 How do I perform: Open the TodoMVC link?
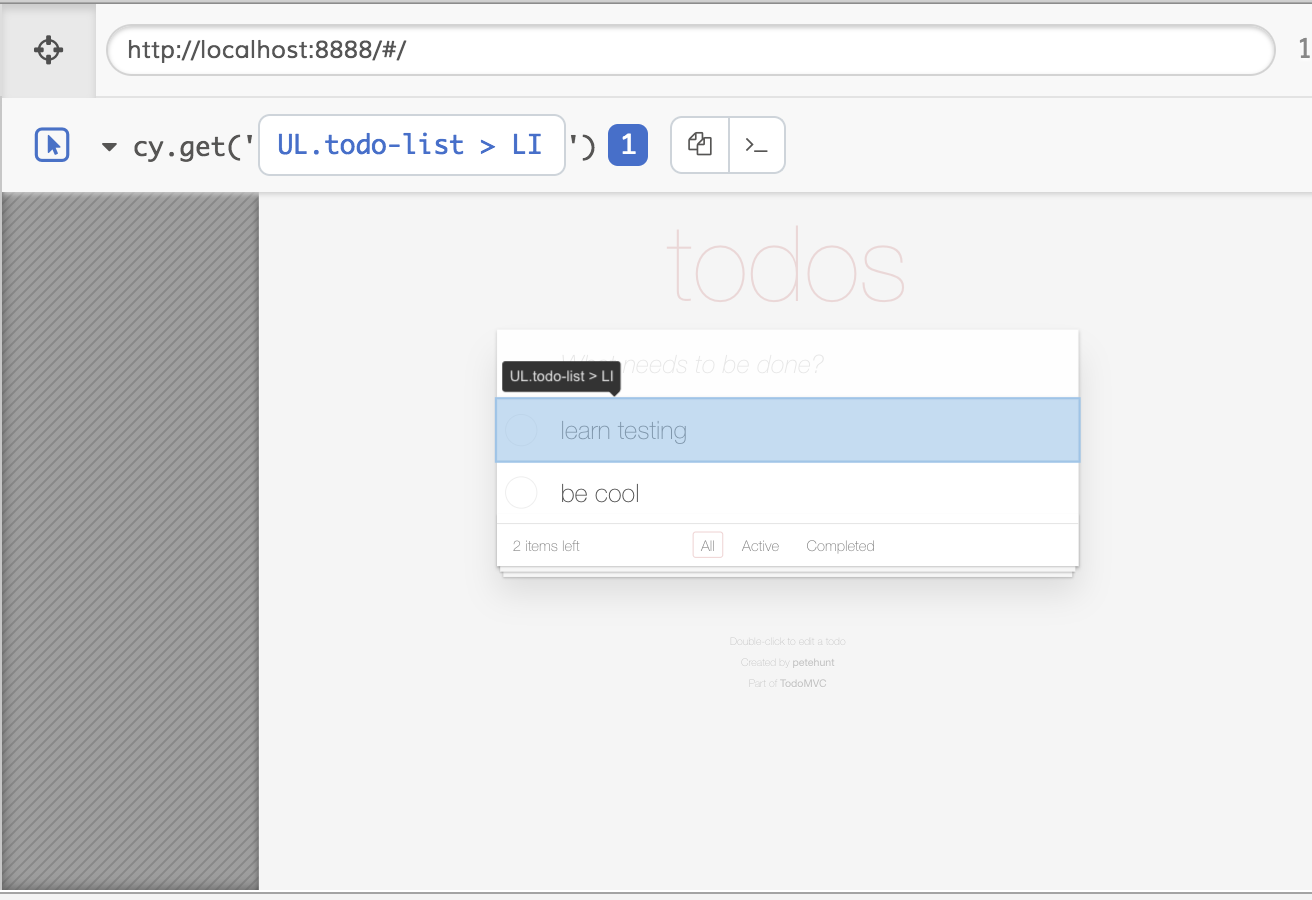(803, 684)
